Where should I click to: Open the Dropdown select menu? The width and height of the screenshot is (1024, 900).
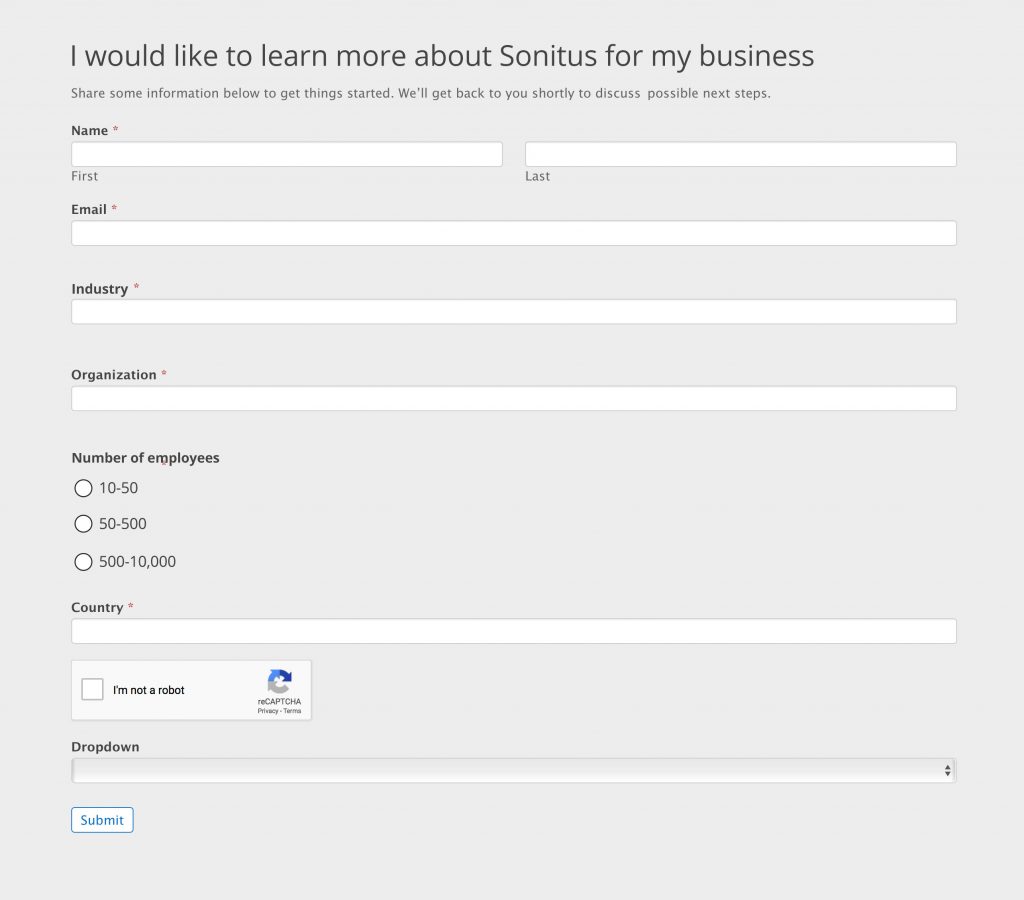[513, 769]
